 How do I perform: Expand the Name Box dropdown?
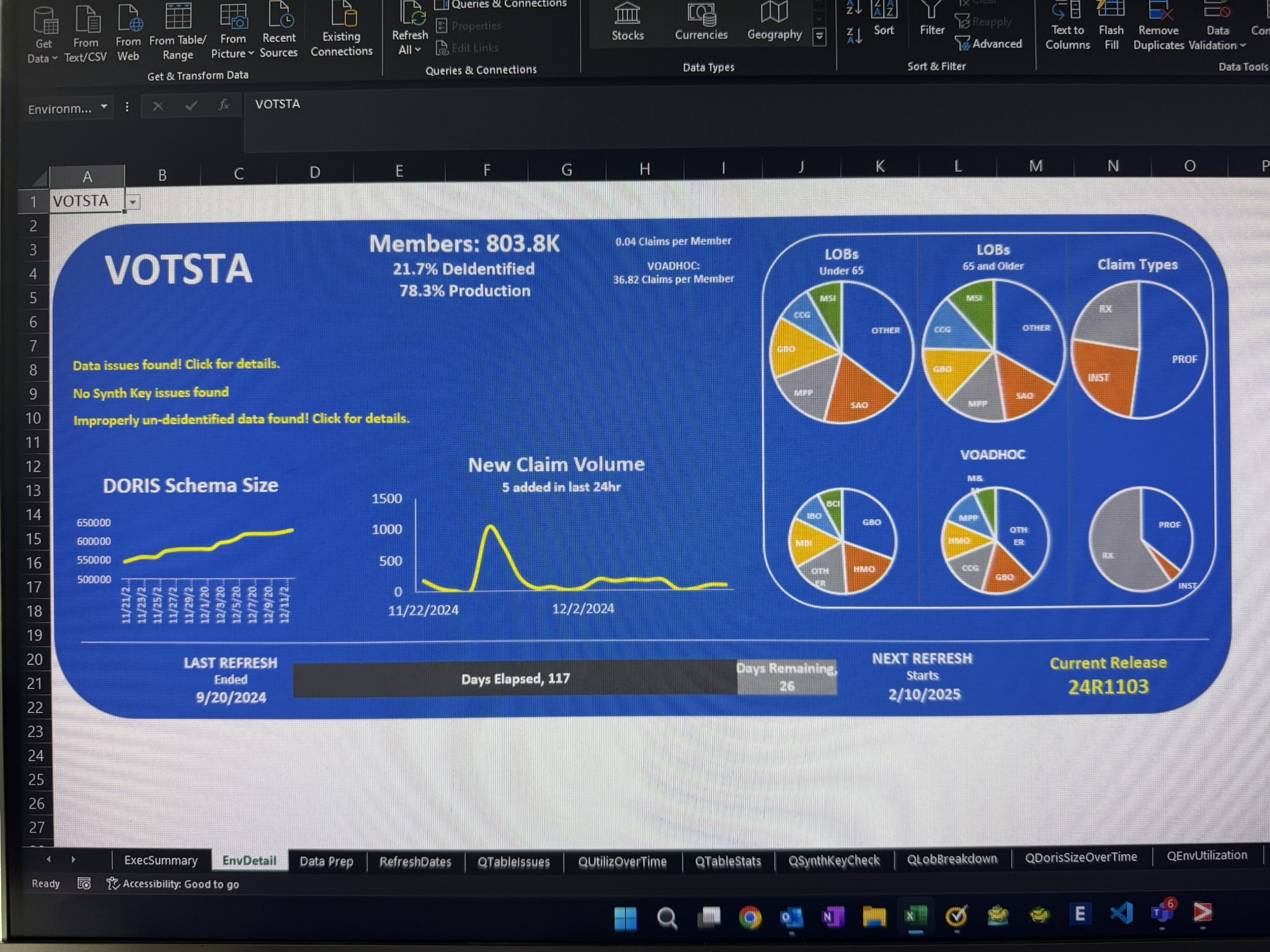tap(104, 107)
